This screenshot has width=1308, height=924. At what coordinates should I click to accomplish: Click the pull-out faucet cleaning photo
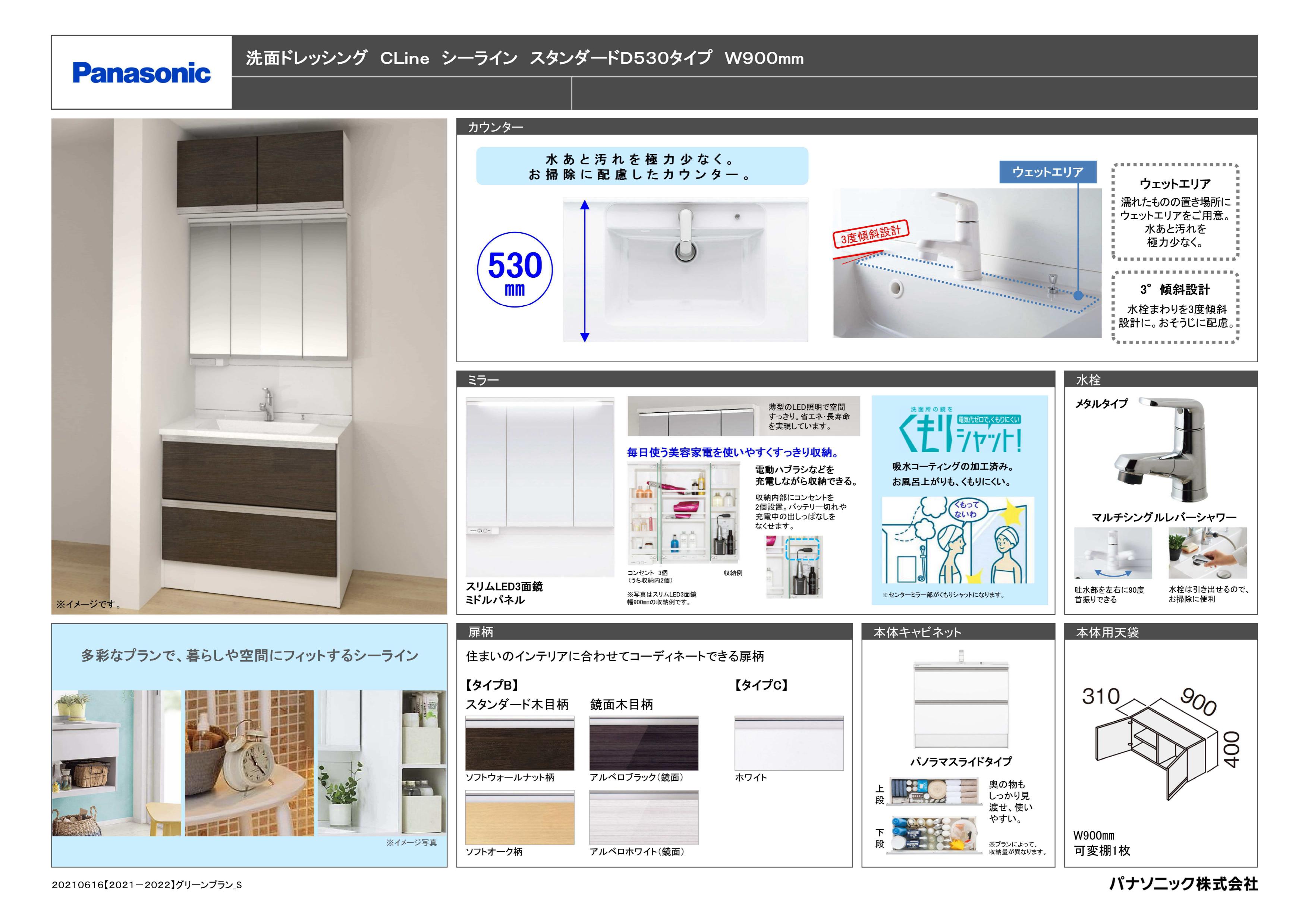tap(1207, 553)
